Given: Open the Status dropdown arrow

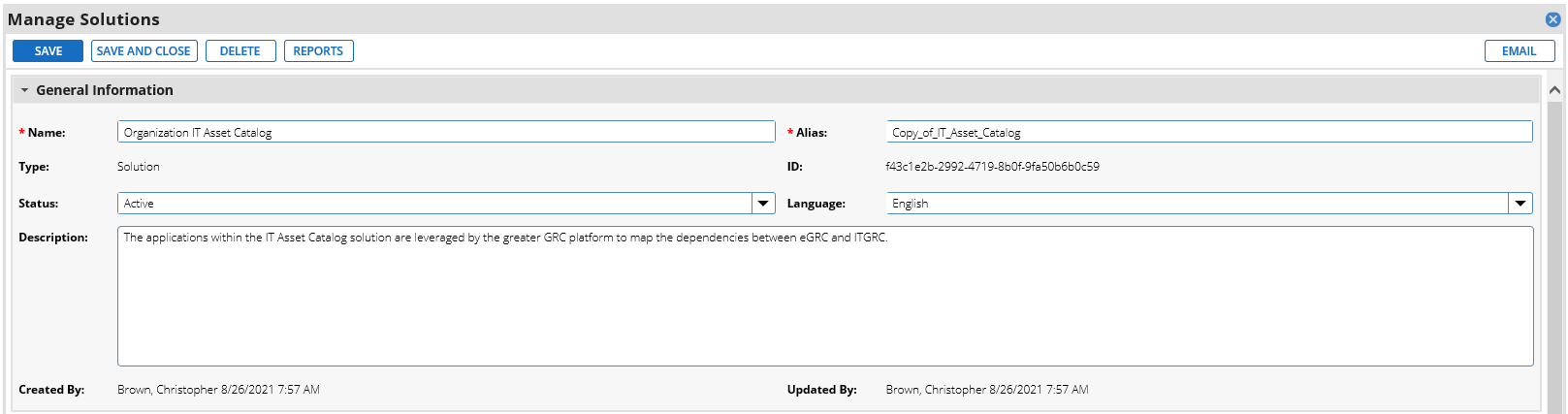Looking at the screenshot, I should (764, 204).
